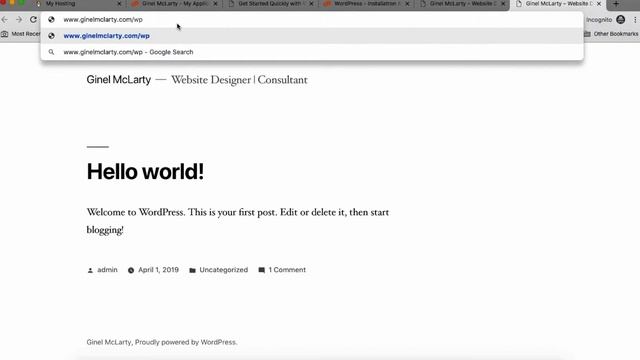Image resolution: width=640 pixels, height=360 pixels.
Task: Go back with the browser back arrow
Action: coord(5,20)
